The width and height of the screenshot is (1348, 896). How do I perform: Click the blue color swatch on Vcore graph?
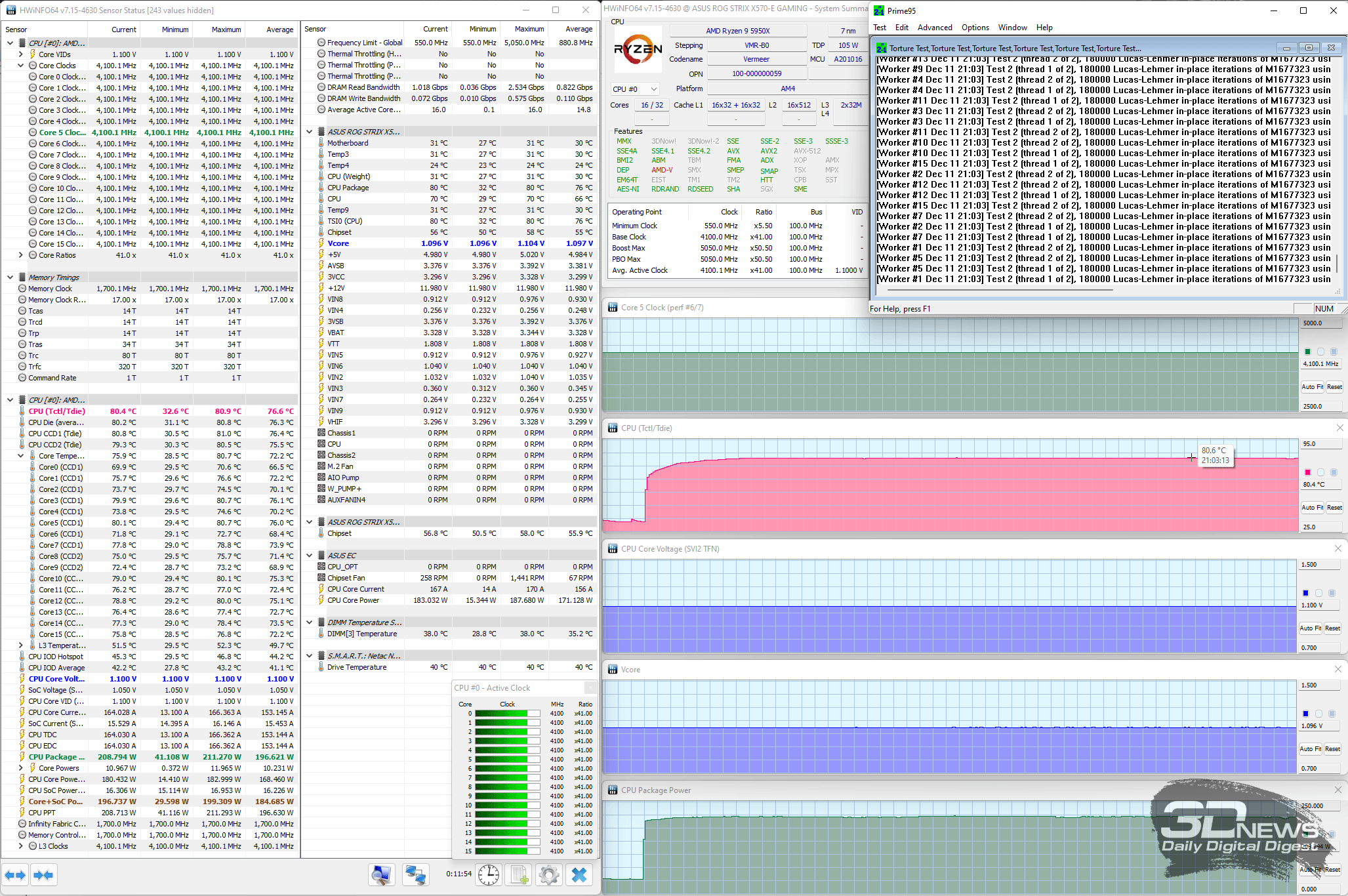1305,714
